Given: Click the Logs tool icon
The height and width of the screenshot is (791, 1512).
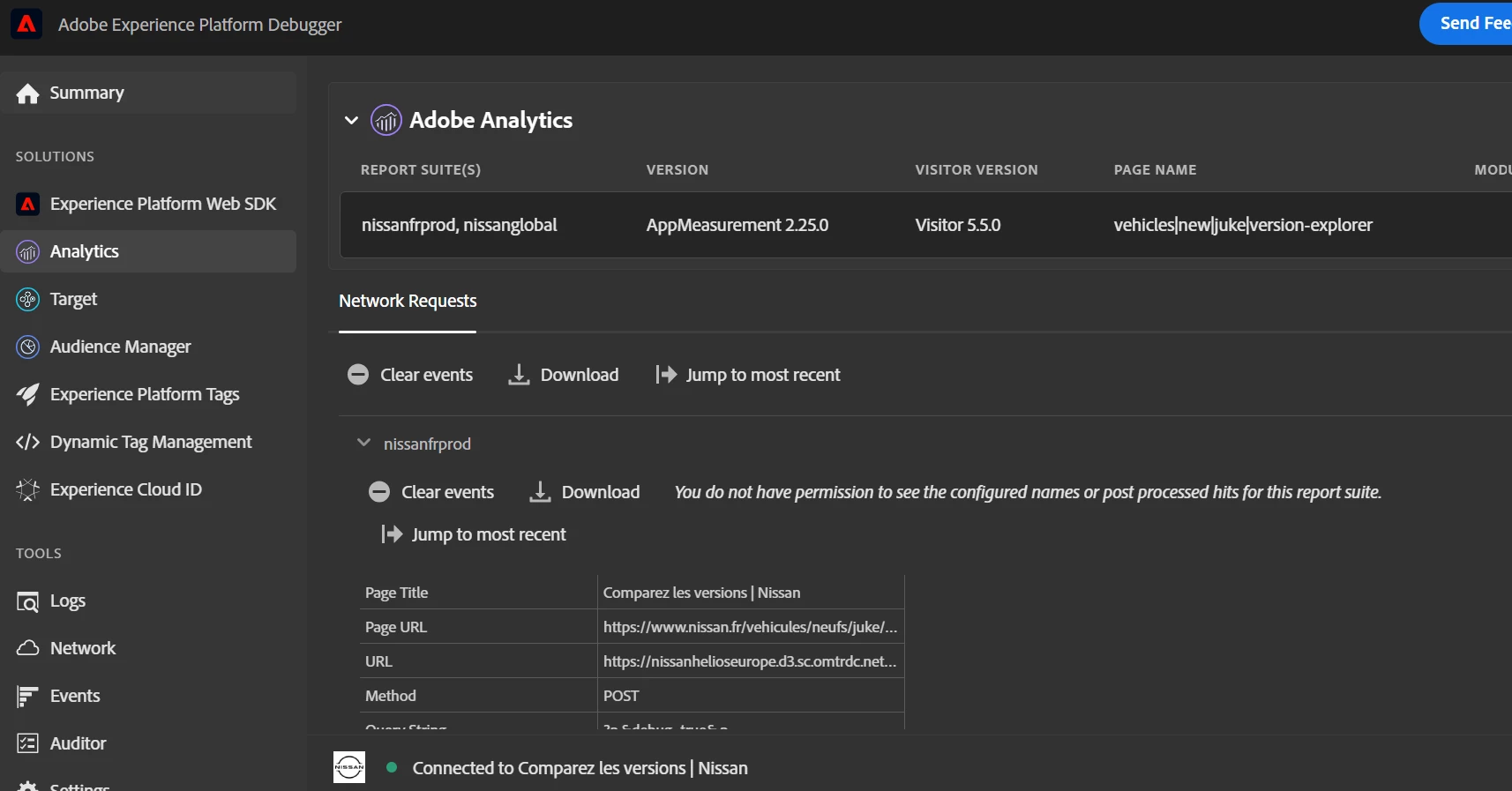Looking at the screenshot, I should (x=28, y=601).
